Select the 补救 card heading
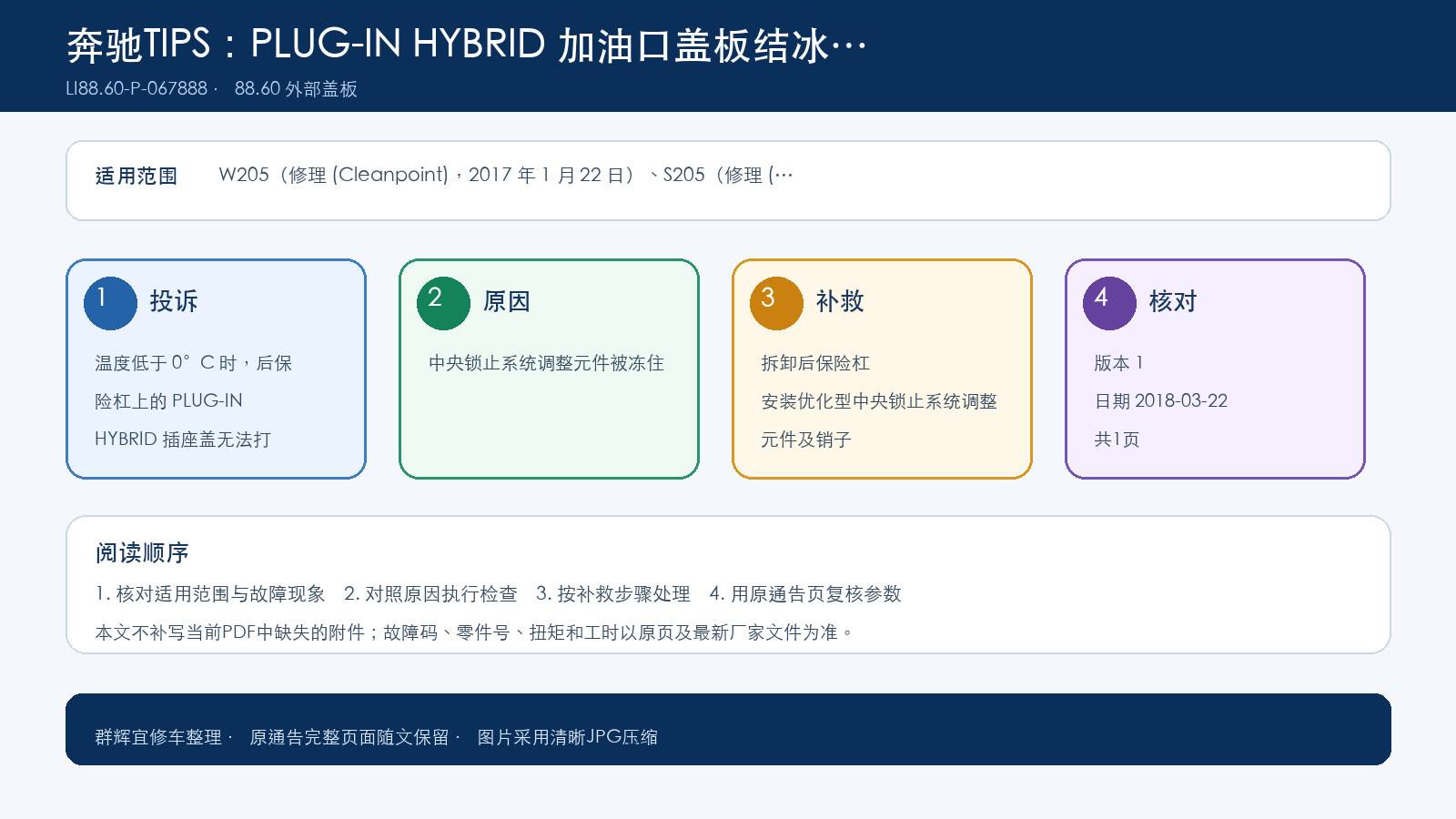This screenshot has width=1456, height=819. 840,301
